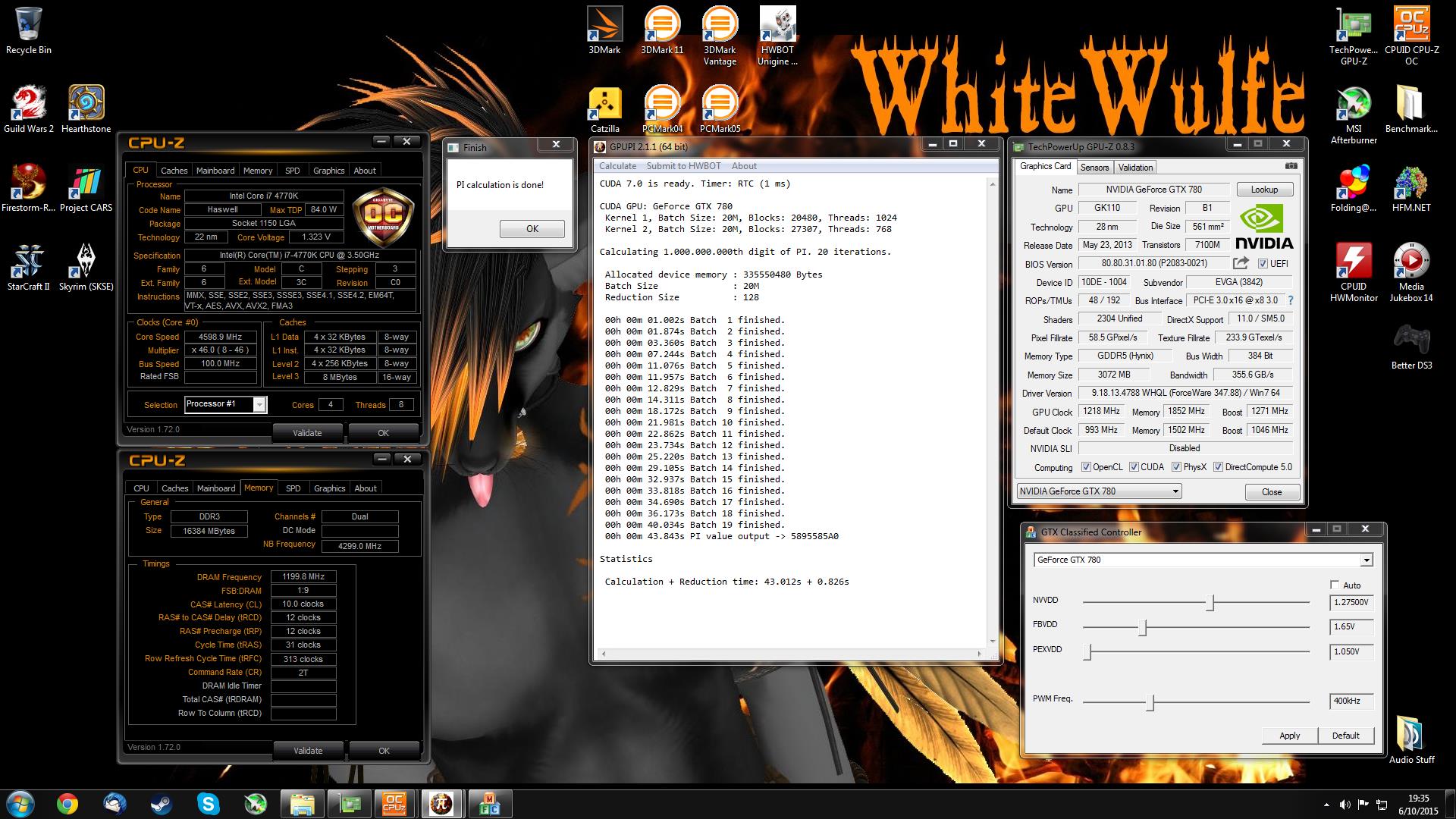Click the GPU-Z BIOS share/export icon
Screen dimensions: 1456x819
[1241, 263]
